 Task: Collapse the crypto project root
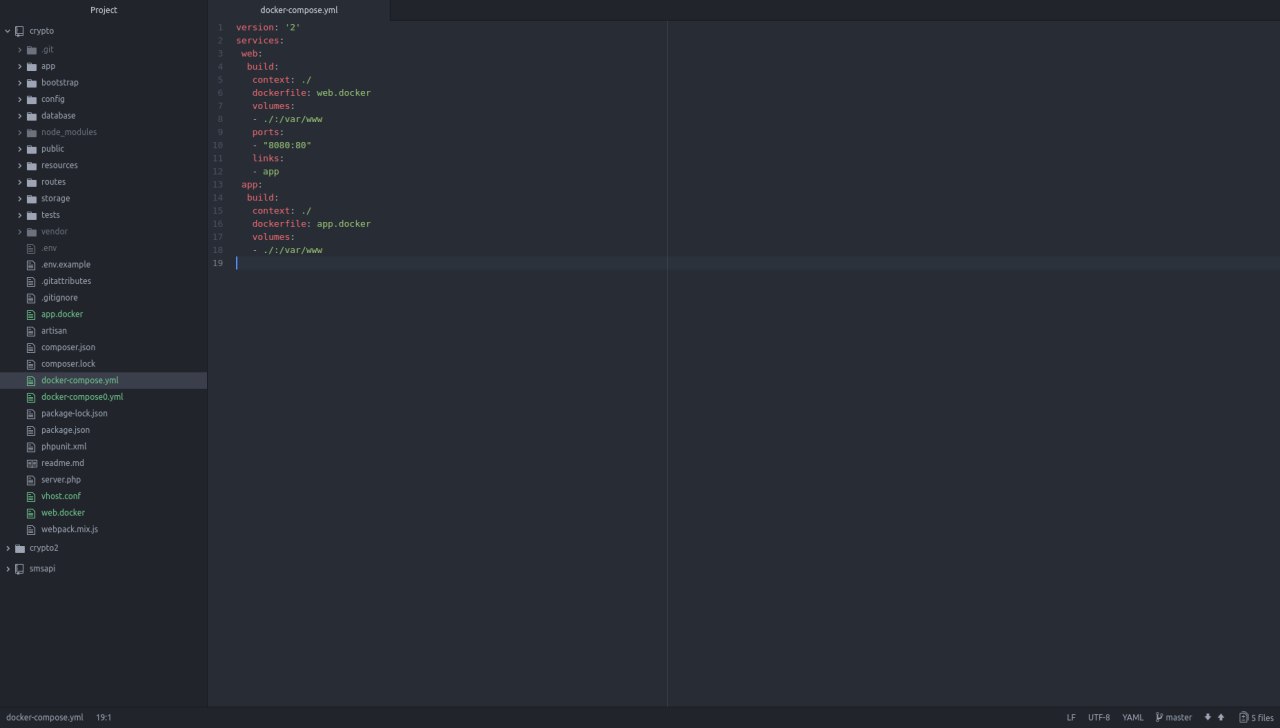[7, 31]
